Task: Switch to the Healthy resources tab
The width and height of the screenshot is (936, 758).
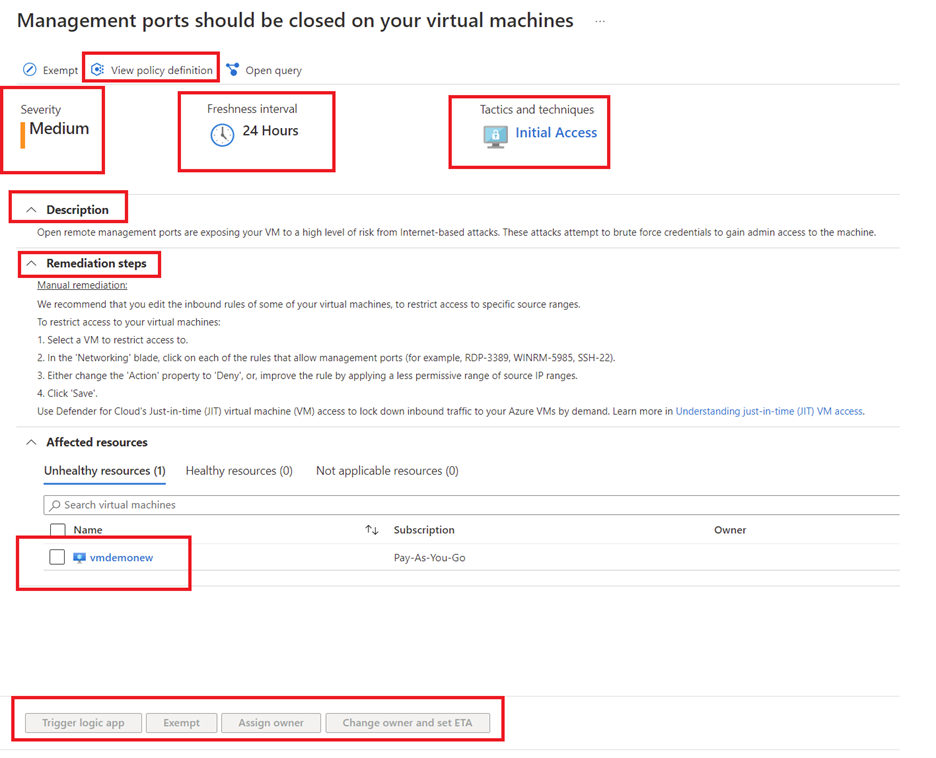Action: (239, 471)
